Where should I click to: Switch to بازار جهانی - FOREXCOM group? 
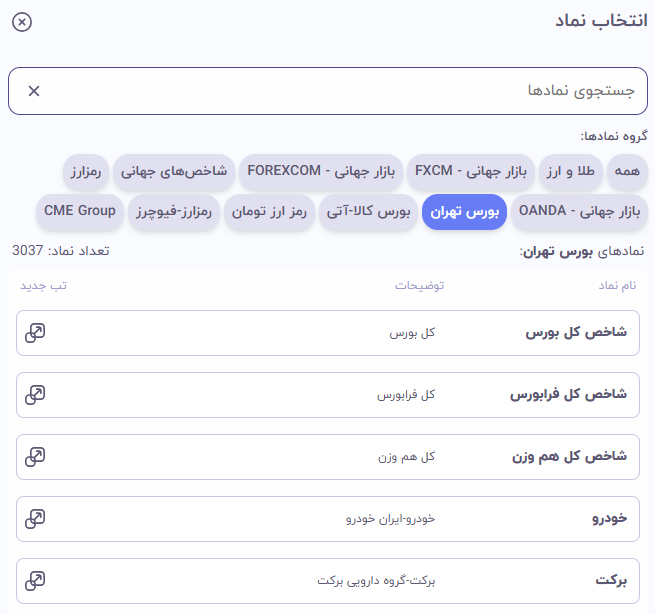[x=318, y=171]
